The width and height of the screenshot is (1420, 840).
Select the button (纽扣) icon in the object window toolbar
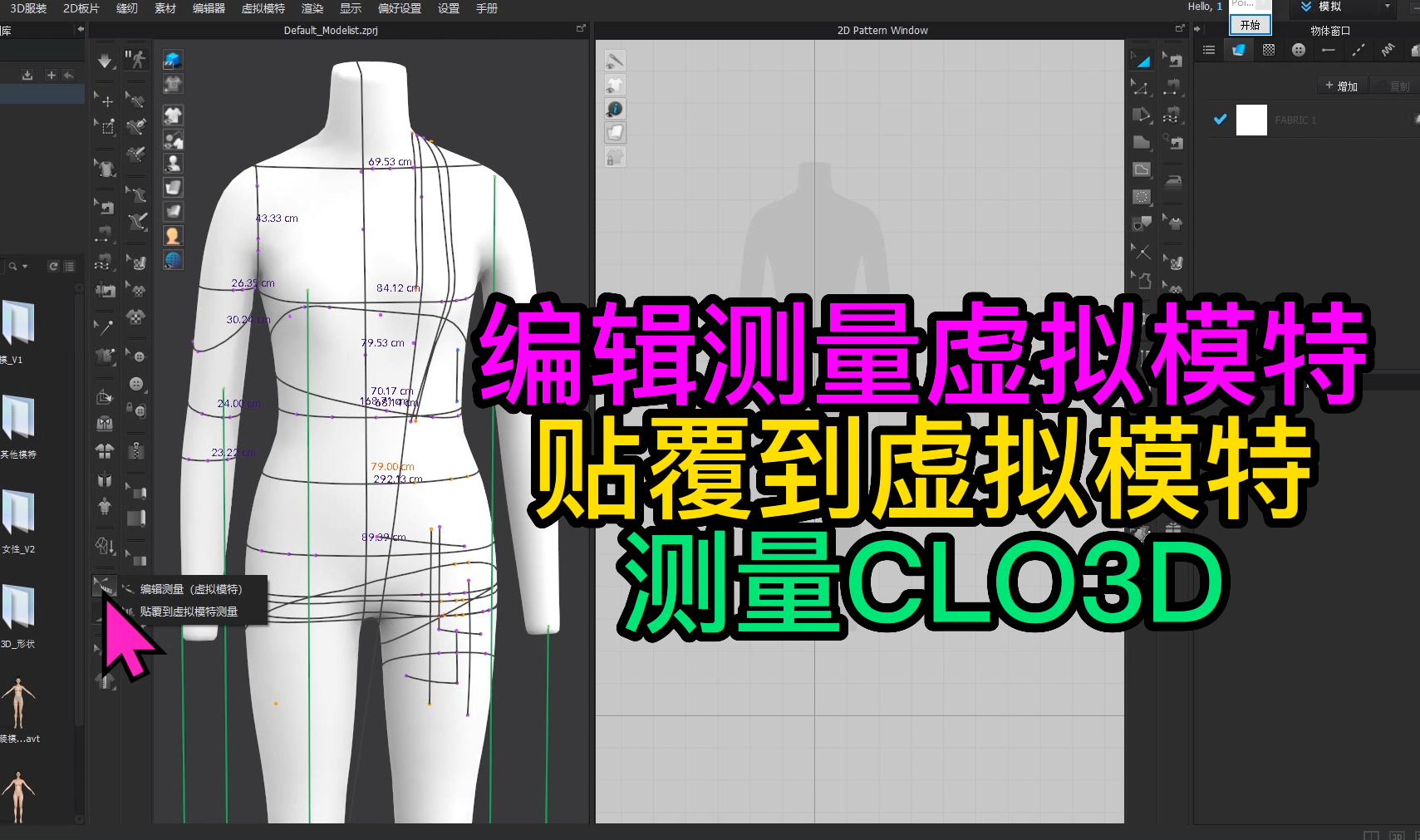click(x=1297, y=49)
